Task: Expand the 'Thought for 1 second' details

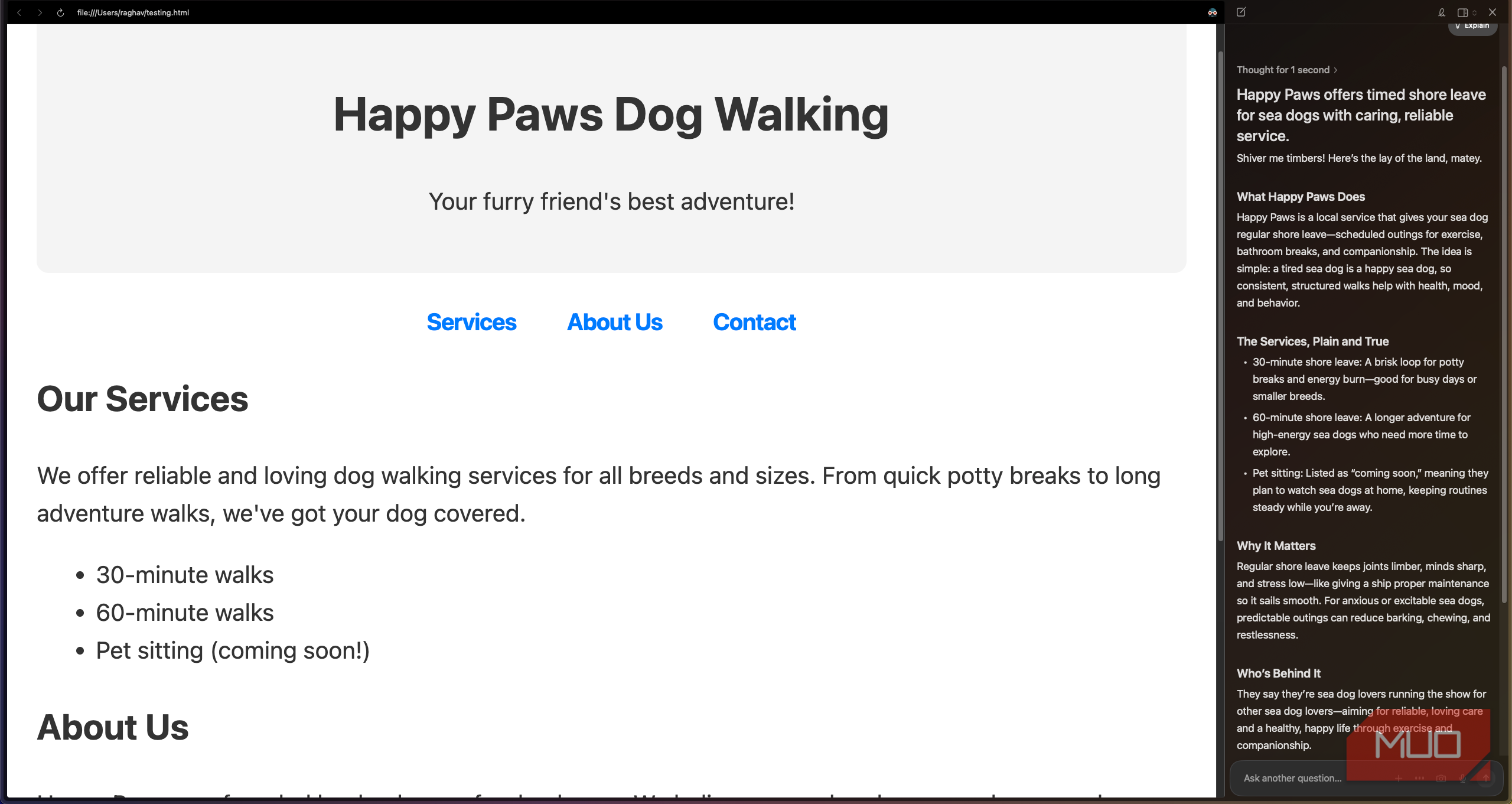Action: click(1286, 70)
